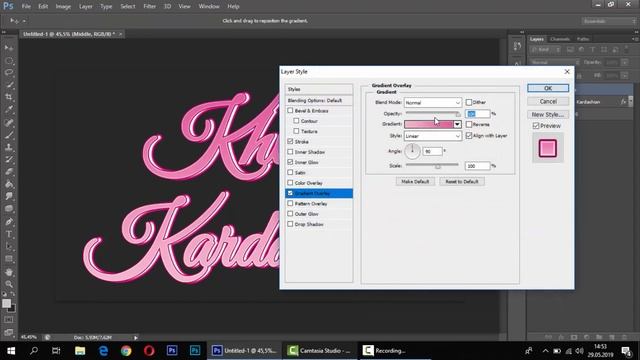Open the gradient picker arrow
Image resolution: width=640 pixels, height=360 pixels.
[457, 124]
